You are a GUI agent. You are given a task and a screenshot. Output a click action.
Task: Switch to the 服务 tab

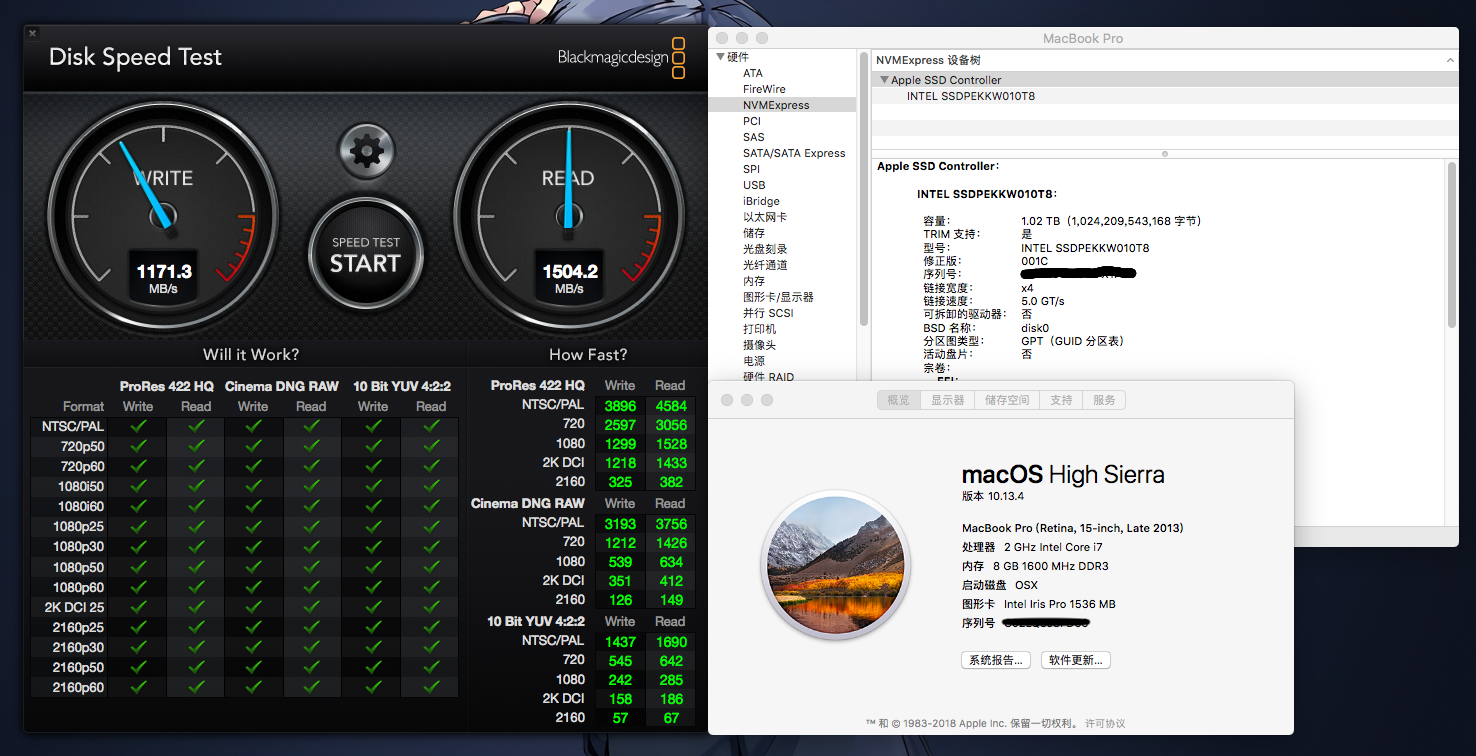pyautogui.click(x=1104, y=400)
